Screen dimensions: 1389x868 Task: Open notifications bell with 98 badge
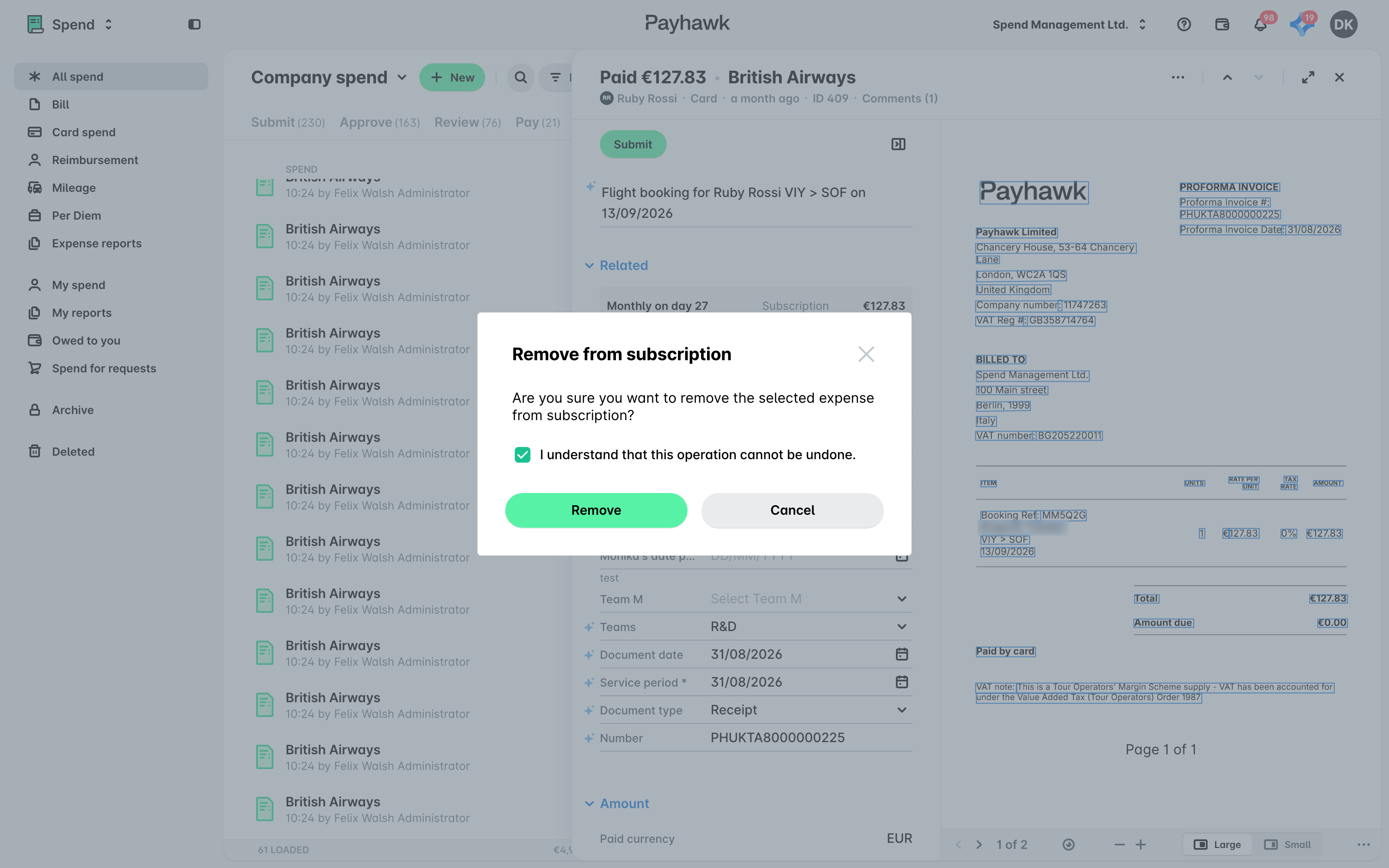point(1261,24)
